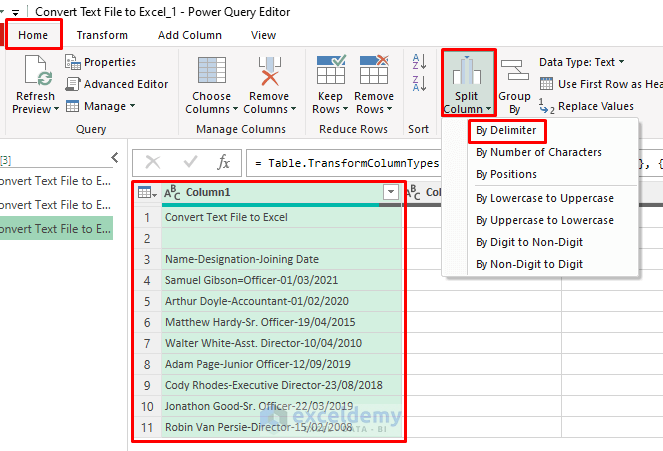663x451 pixels.
Task: Open the Add Column tab
Action: click(190, 35)
